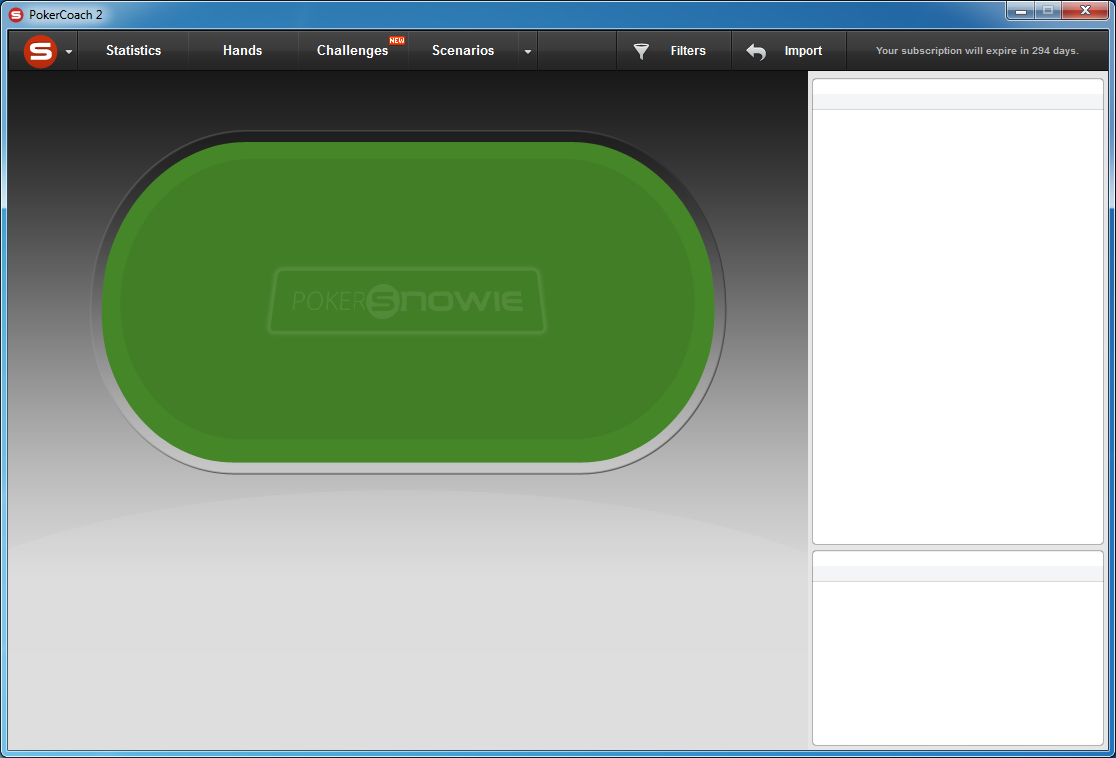1116x758 pixels.
Task: Maximize the PokerCoach 2 window
Action: tap(1048, 11)
